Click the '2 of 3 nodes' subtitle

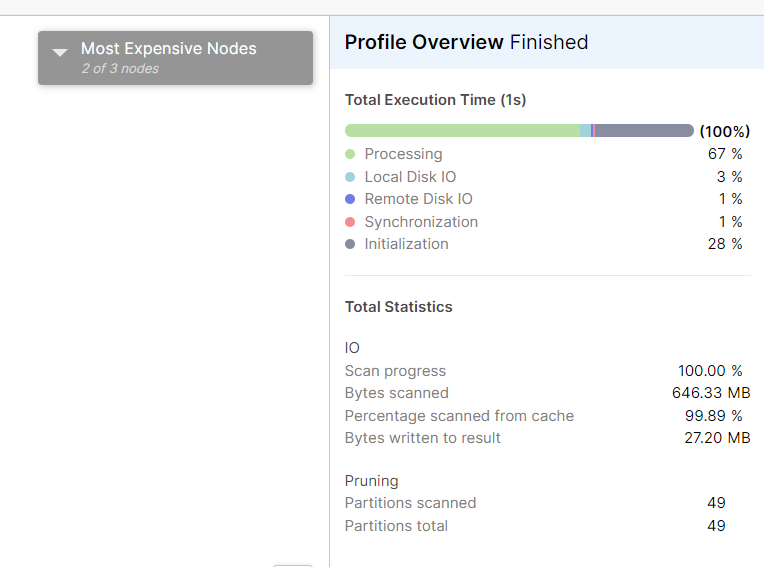[120, 69]
